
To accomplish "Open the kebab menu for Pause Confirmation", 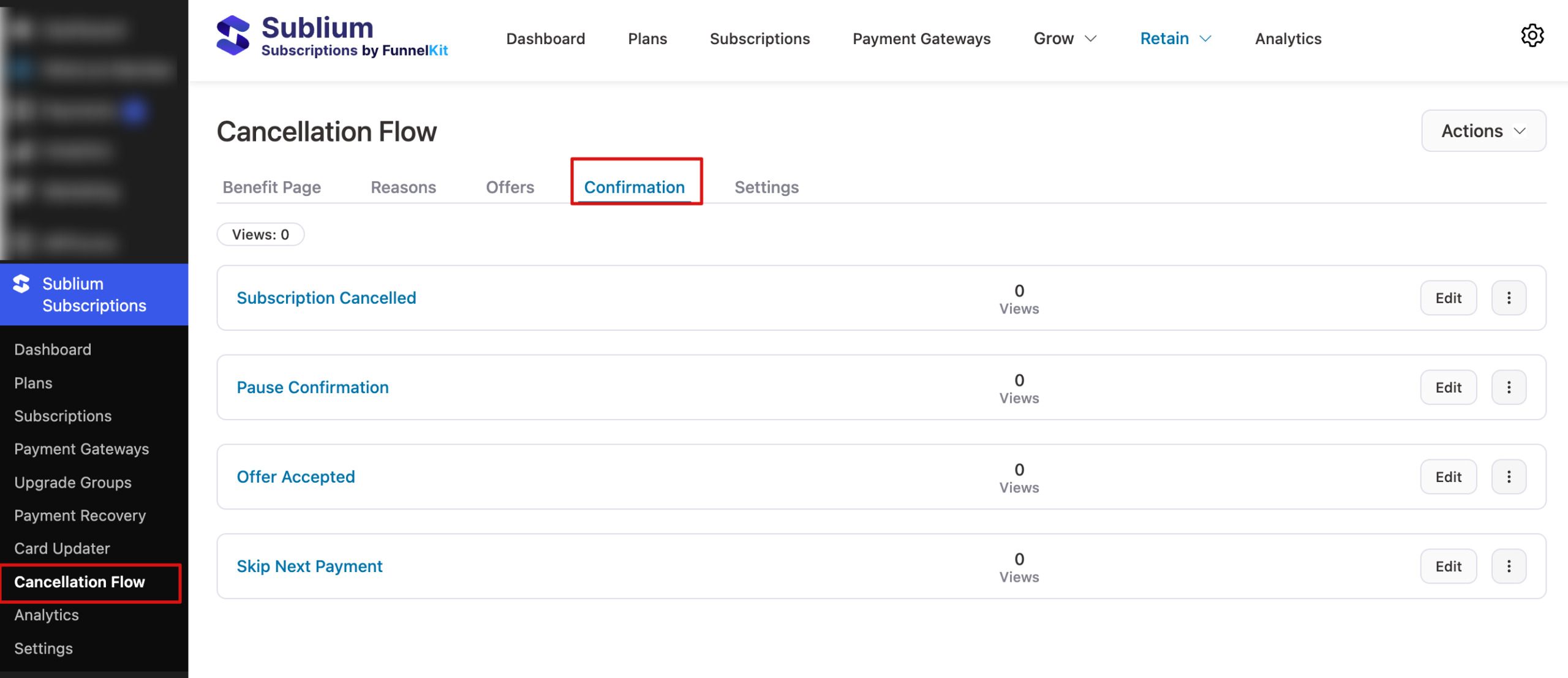I will tap(1509, 387).
